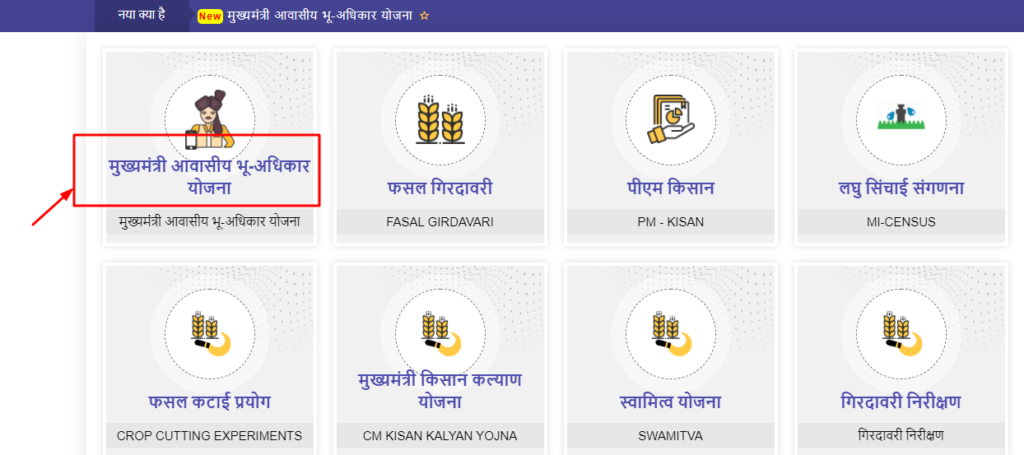Open the Crop Cutting Experiments sickle icon

coord(209,334)
